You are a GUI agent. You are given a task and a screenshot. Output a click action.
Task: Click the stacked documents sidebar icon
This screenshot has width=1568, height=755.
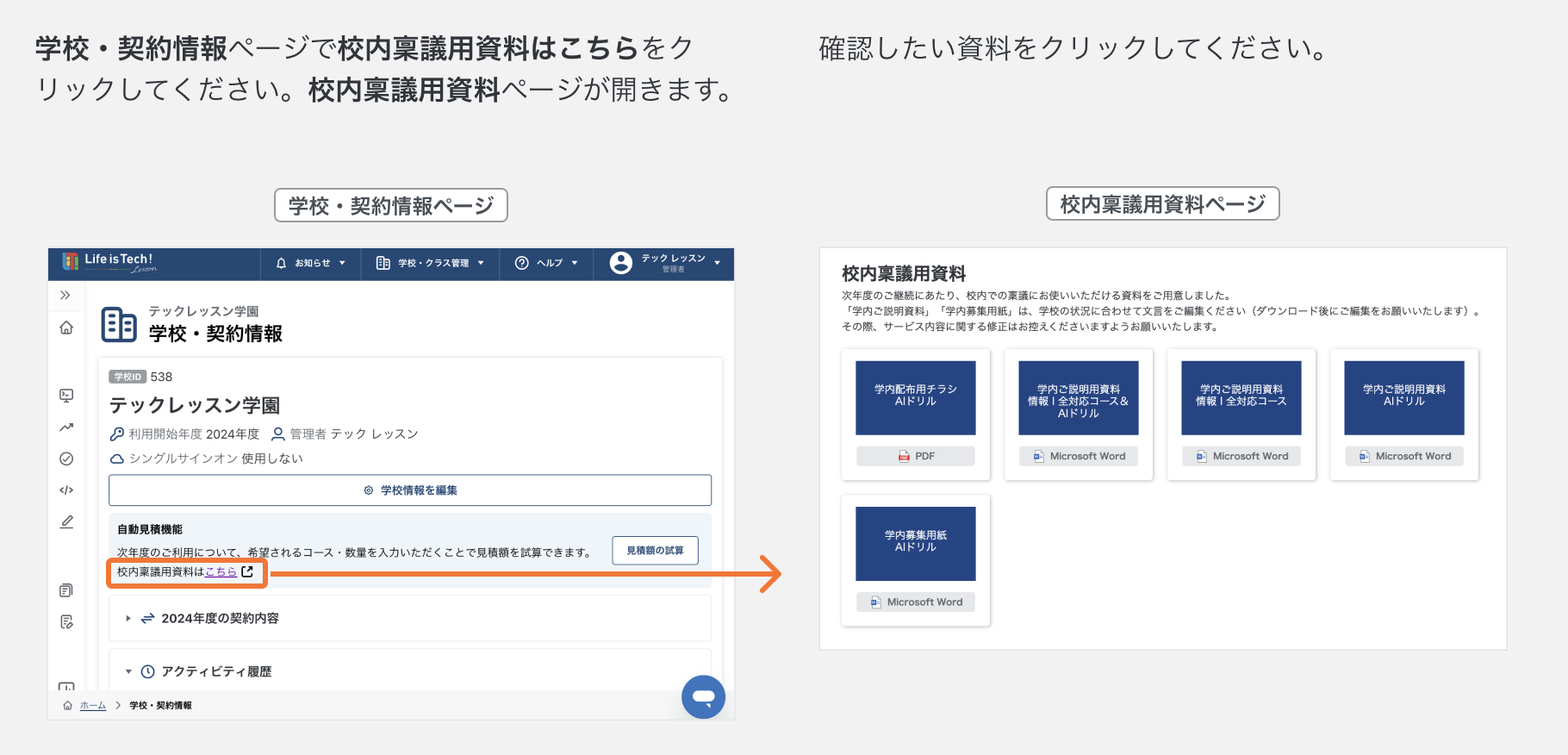[x=66, y=590]
